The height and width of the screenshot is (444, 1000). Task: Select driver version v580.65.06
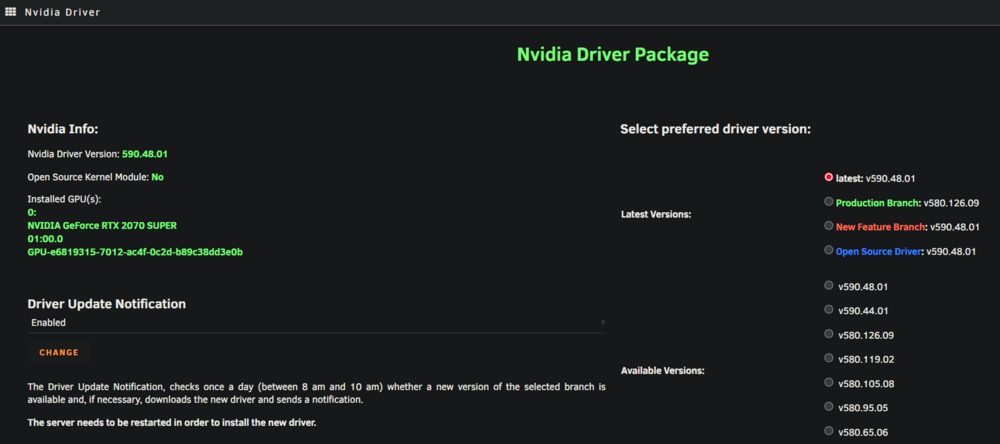828,431
